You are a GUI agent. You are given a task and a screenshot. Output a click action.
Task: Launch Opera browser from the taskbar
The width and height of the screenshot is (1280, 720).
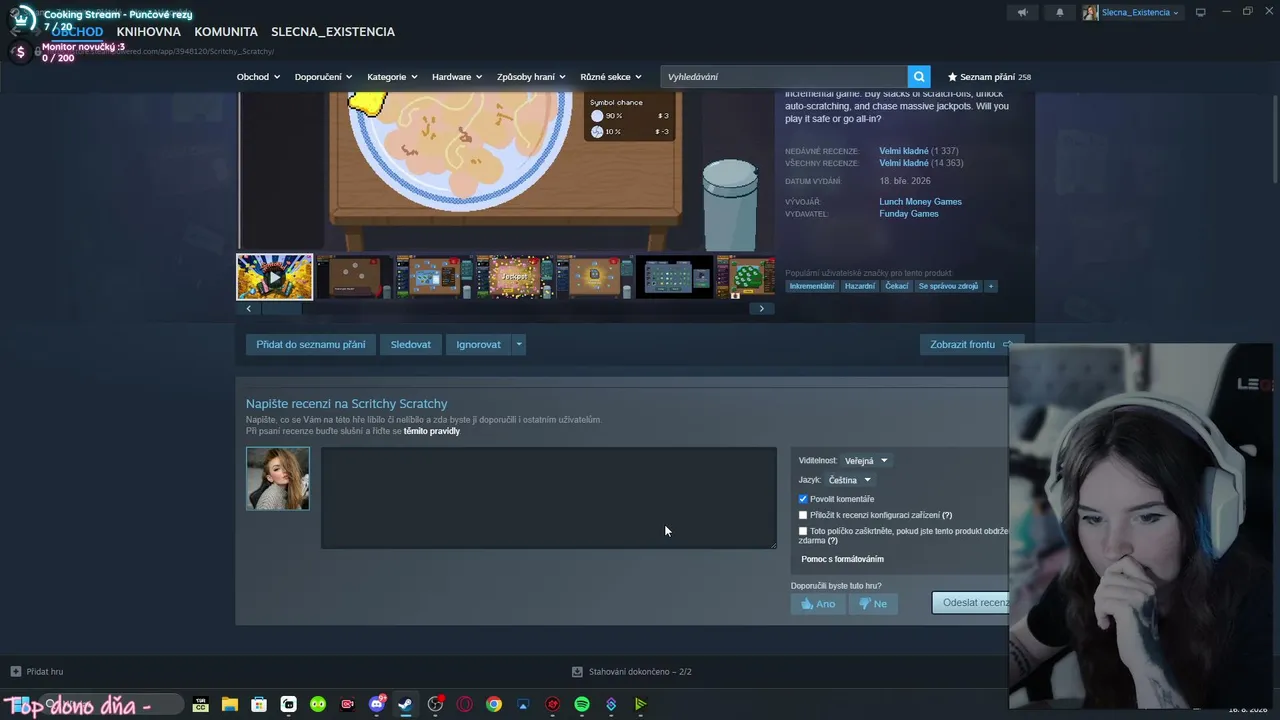point(465,704)
